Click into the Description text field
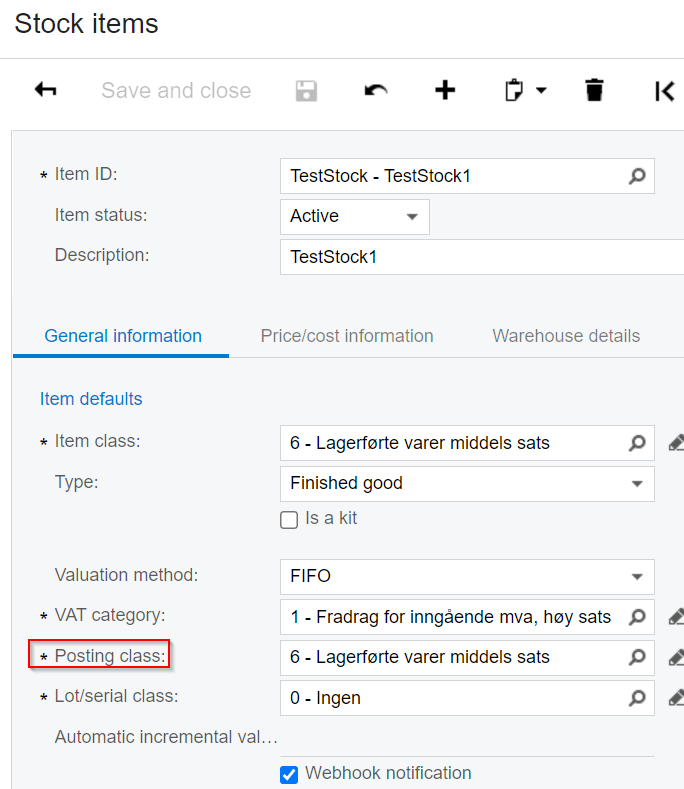Image resolution: width=684 pixels, height=789 pixels. point(480,256)
